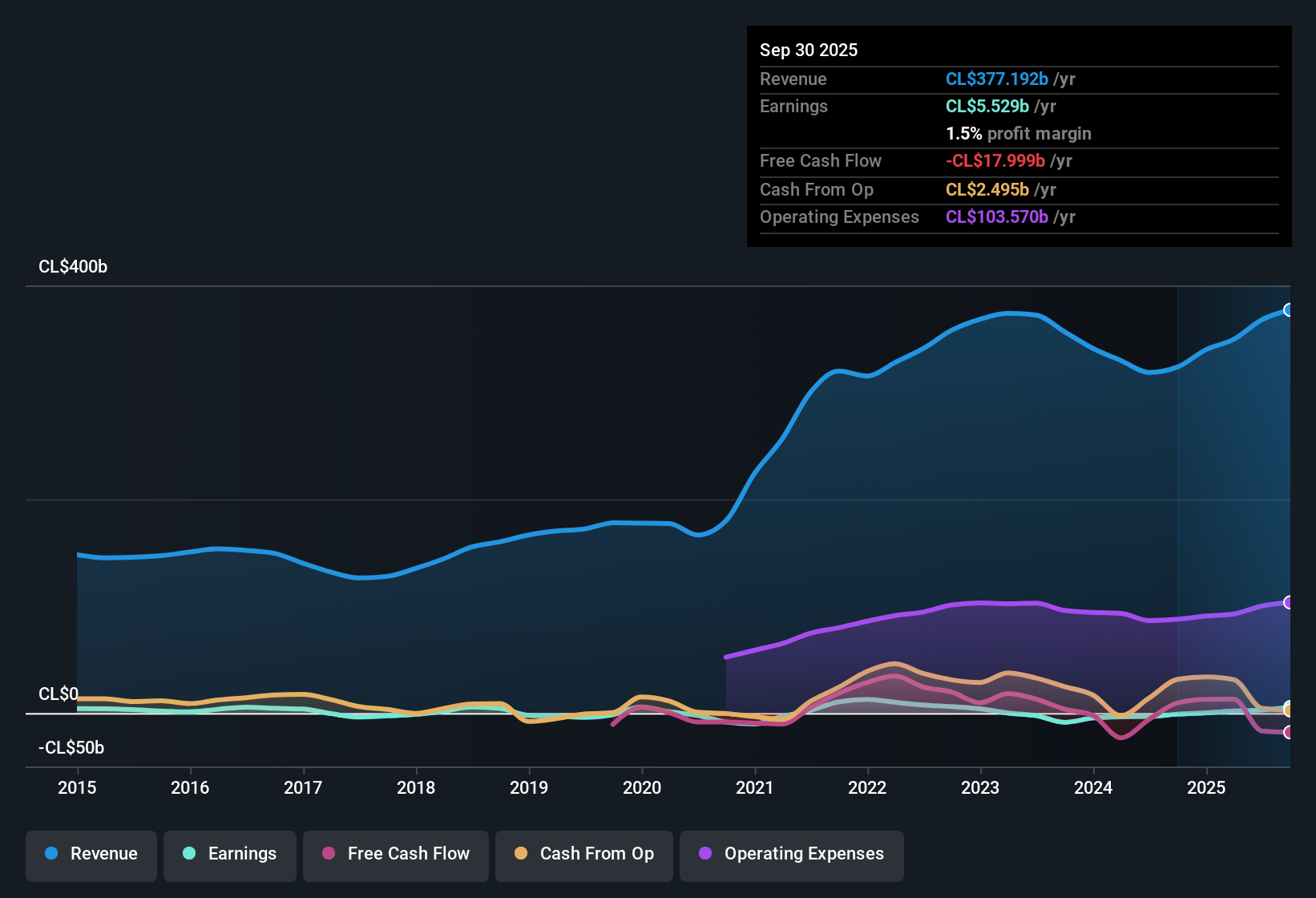This screenshot has height=898, width=1316.
Task: Toggle the Earnings series visibility
Action: pyautogui.click(x=230, y=855)
